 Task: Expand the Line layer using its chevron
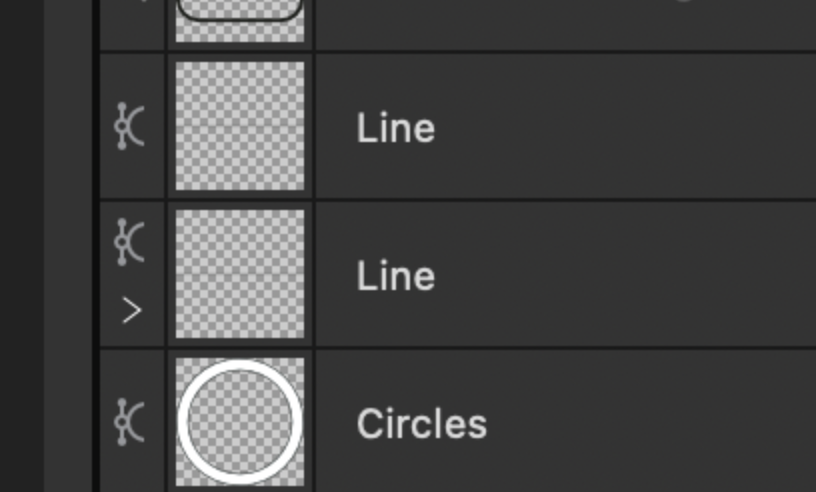[132, 311]
